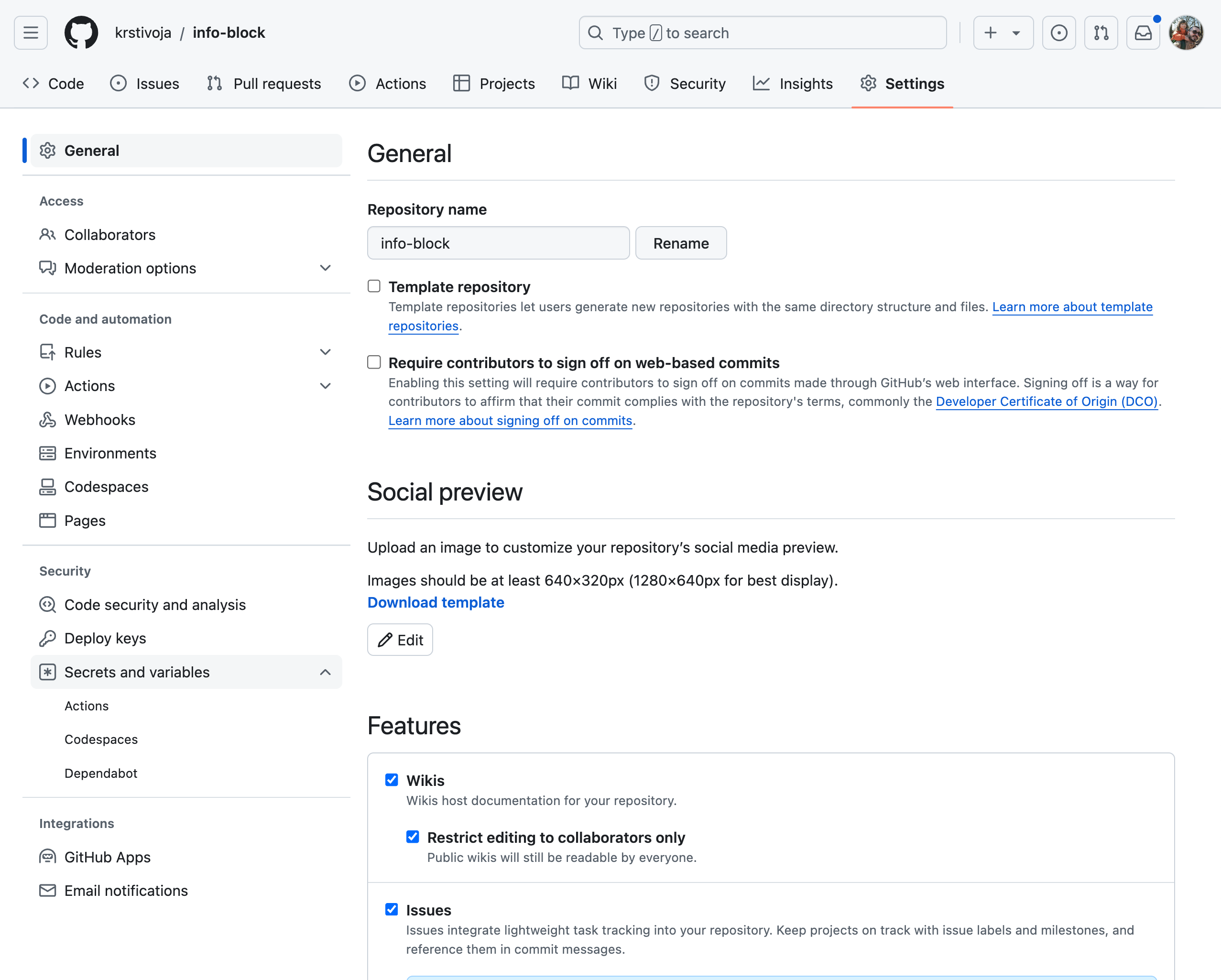
Task: Collapse the Secrets and variables chevron
Action: [x=325, y=672]
